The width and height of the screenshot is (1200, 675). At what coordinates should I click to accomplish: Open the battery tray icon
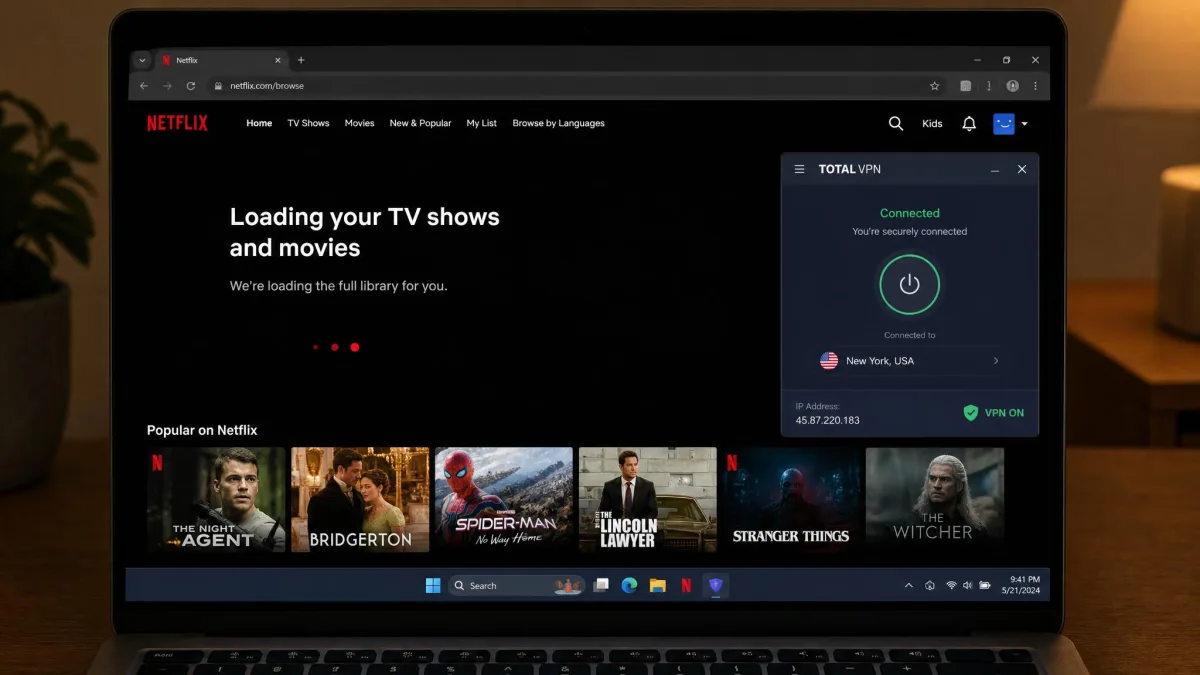[985, 586]
